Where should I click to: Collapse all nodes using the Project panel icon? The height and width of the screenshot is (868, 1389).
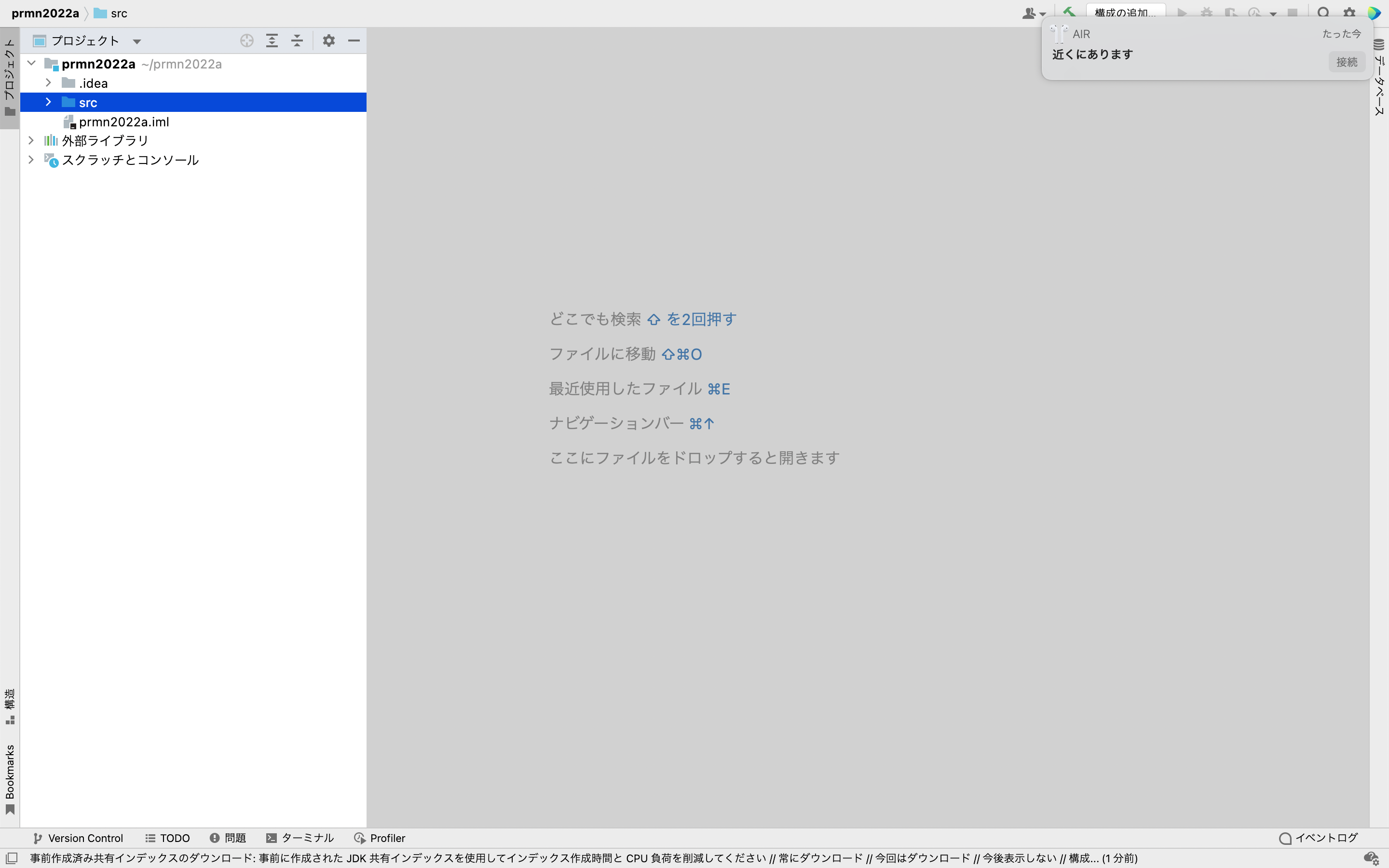[x=297, y=40]
